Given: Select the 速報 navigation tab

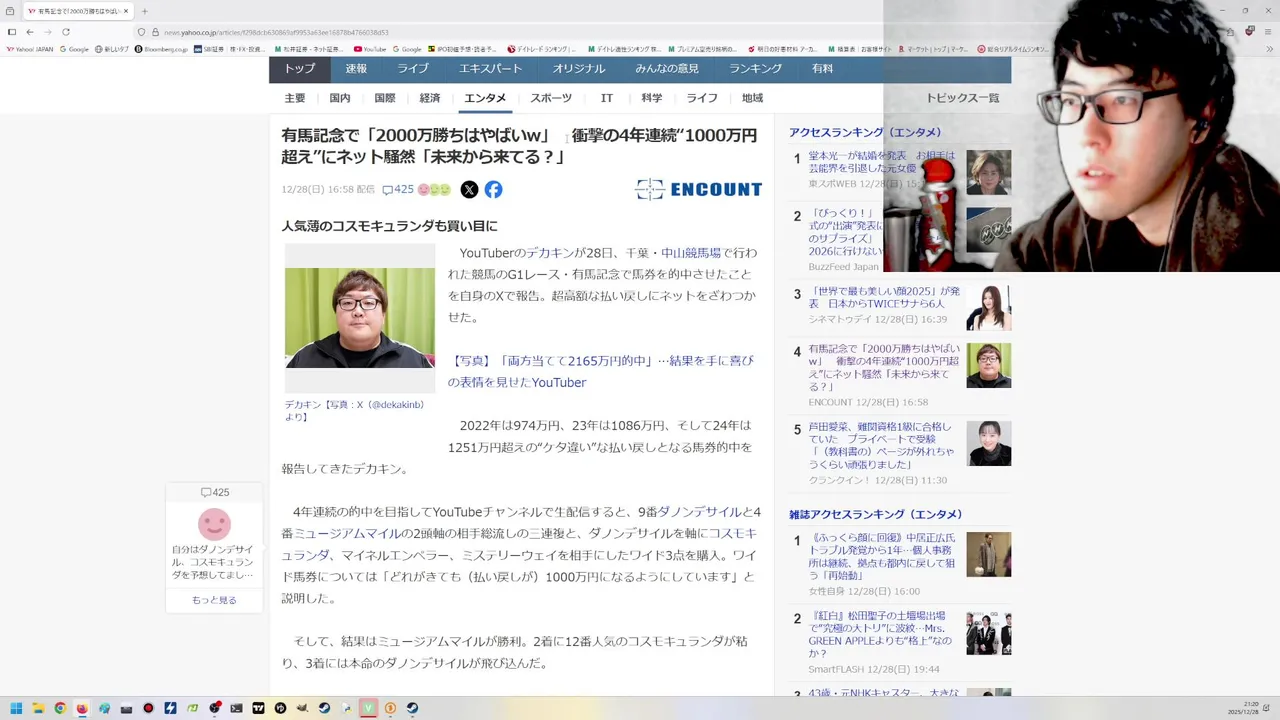Looking at the screenshot, I should [356, 69].
